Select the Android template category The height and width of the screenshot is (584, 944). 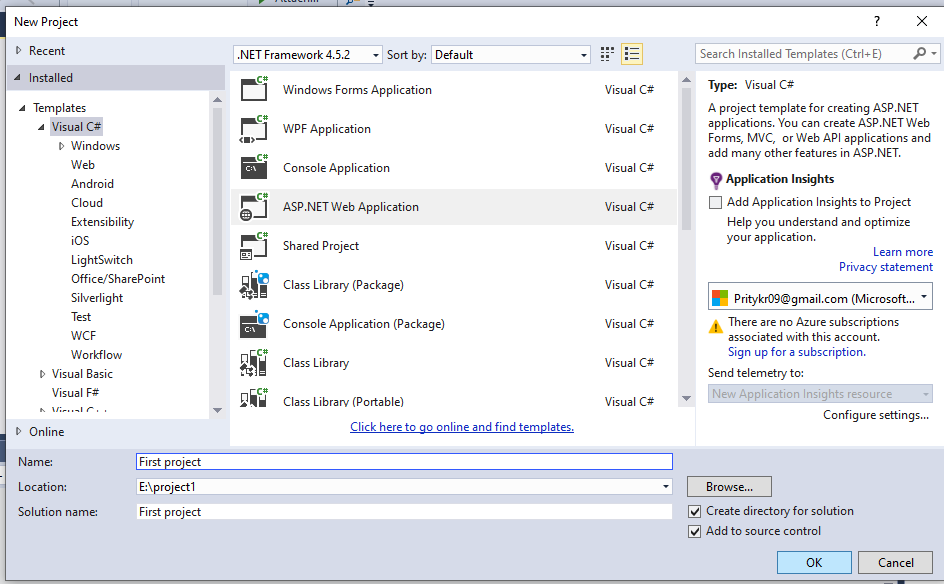92,184
